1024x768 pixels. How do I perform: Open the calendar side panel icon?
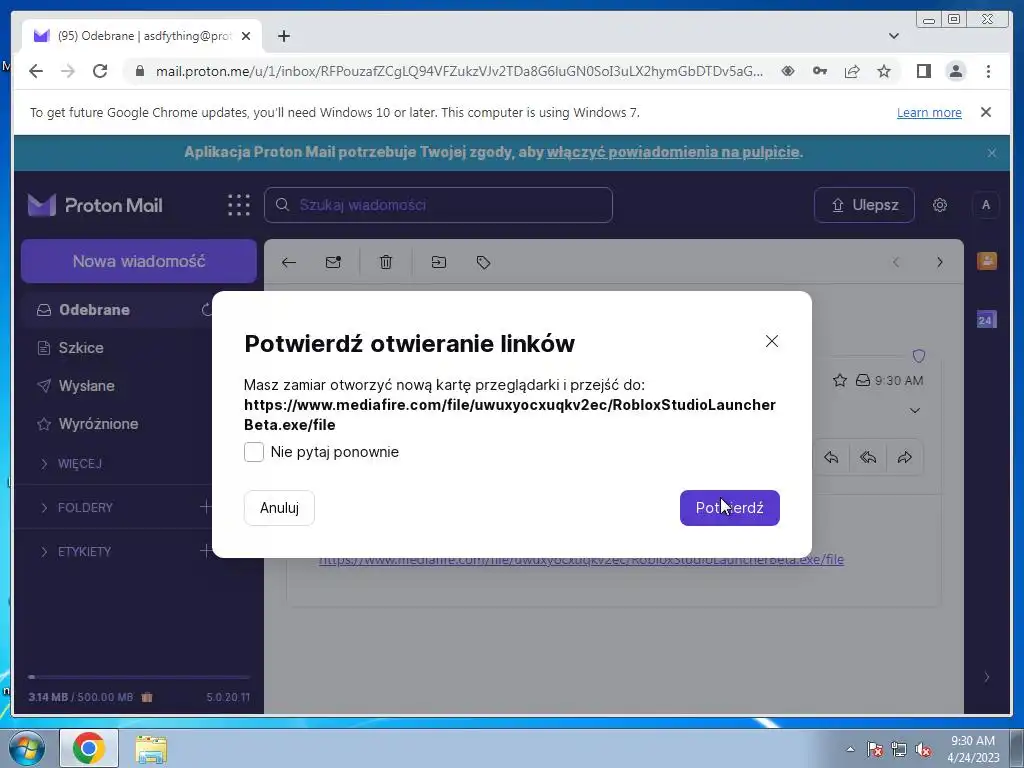(x=986, y=319)
